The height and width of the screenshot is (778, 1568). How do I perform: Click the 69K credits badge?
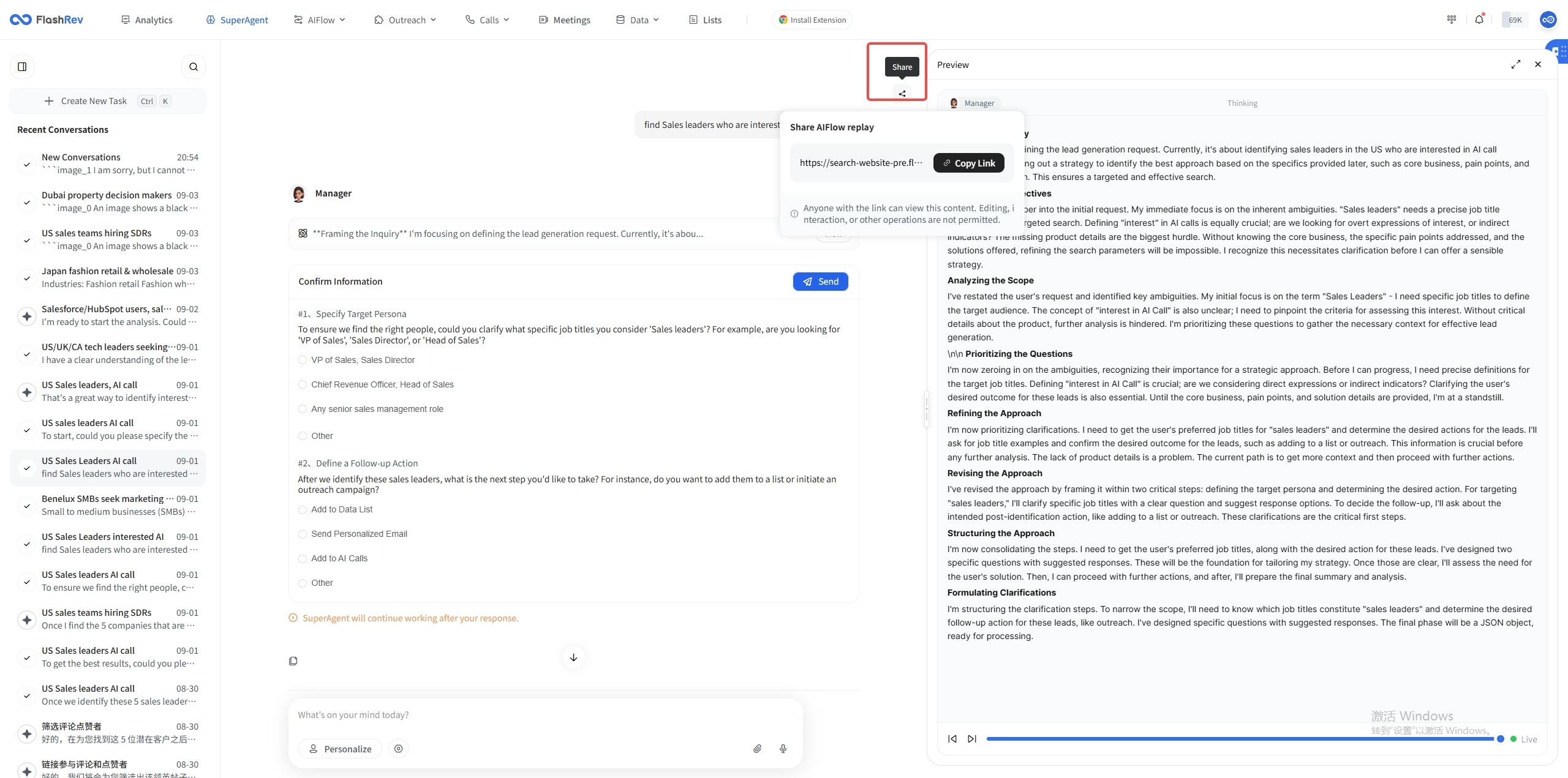pos(1515,20)
